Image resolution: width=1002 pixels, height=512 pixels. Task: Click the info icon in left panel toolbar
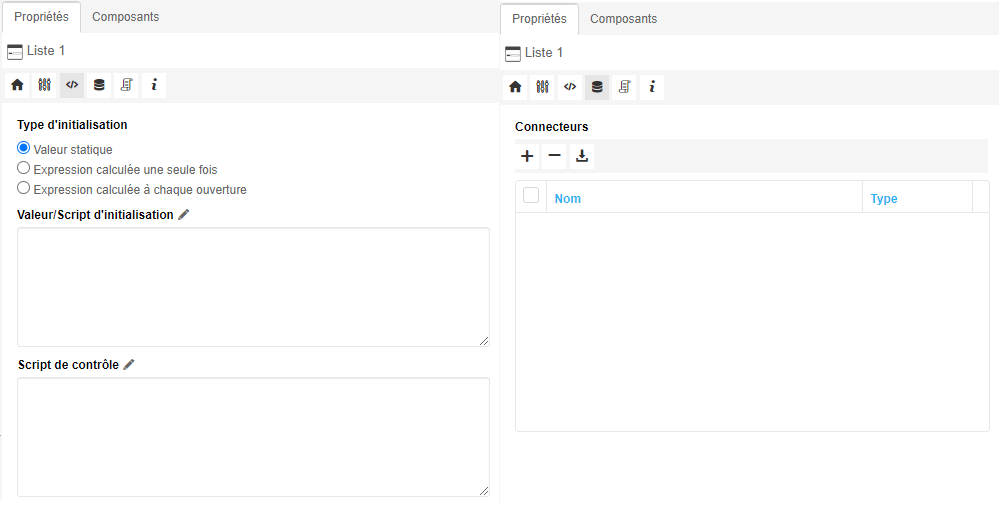coord(154,85)
